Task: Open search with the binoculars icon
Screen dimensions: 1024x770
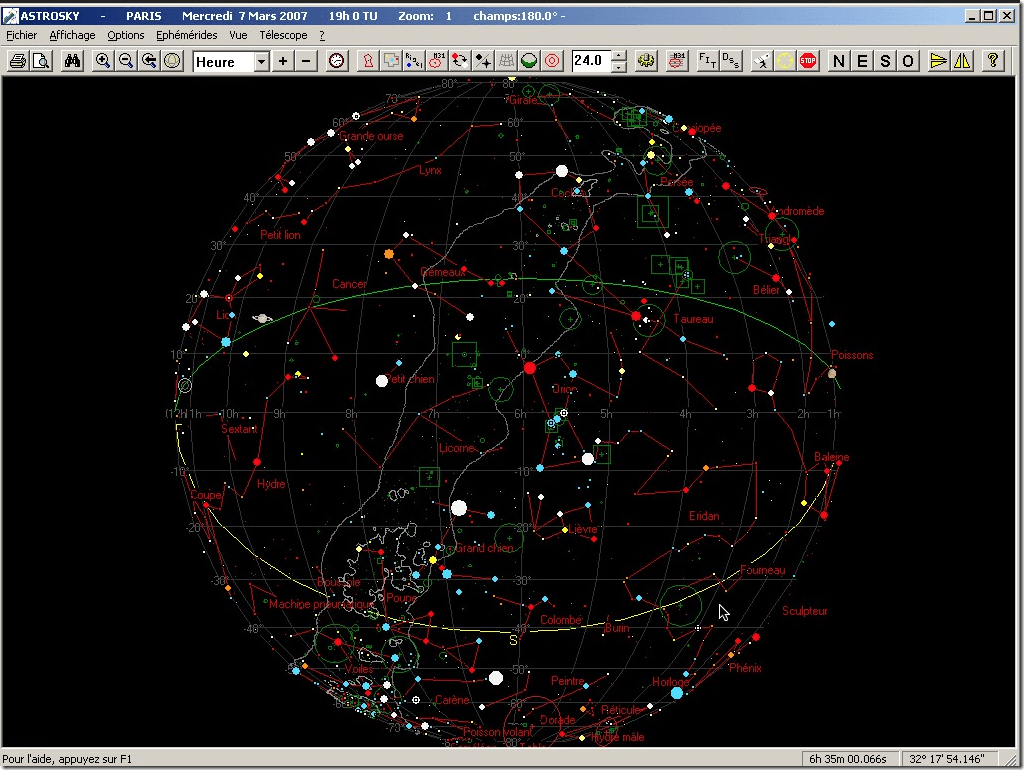Action: tap(72, 61)
